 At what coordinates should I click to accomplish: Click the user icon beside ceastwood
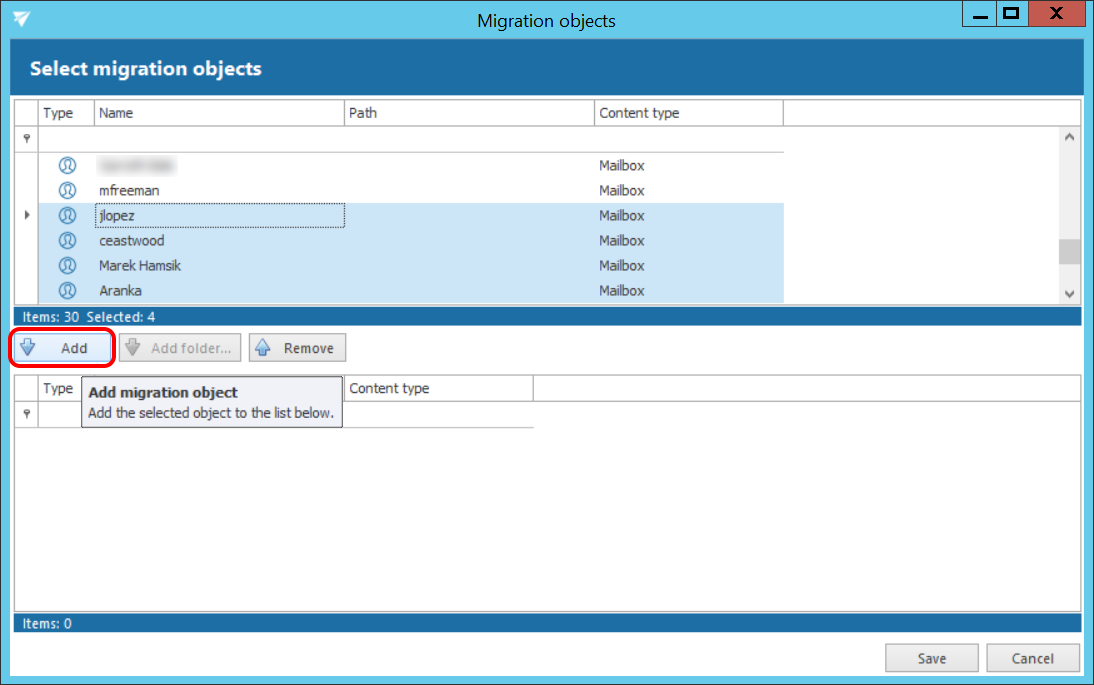tap(67, 240)
